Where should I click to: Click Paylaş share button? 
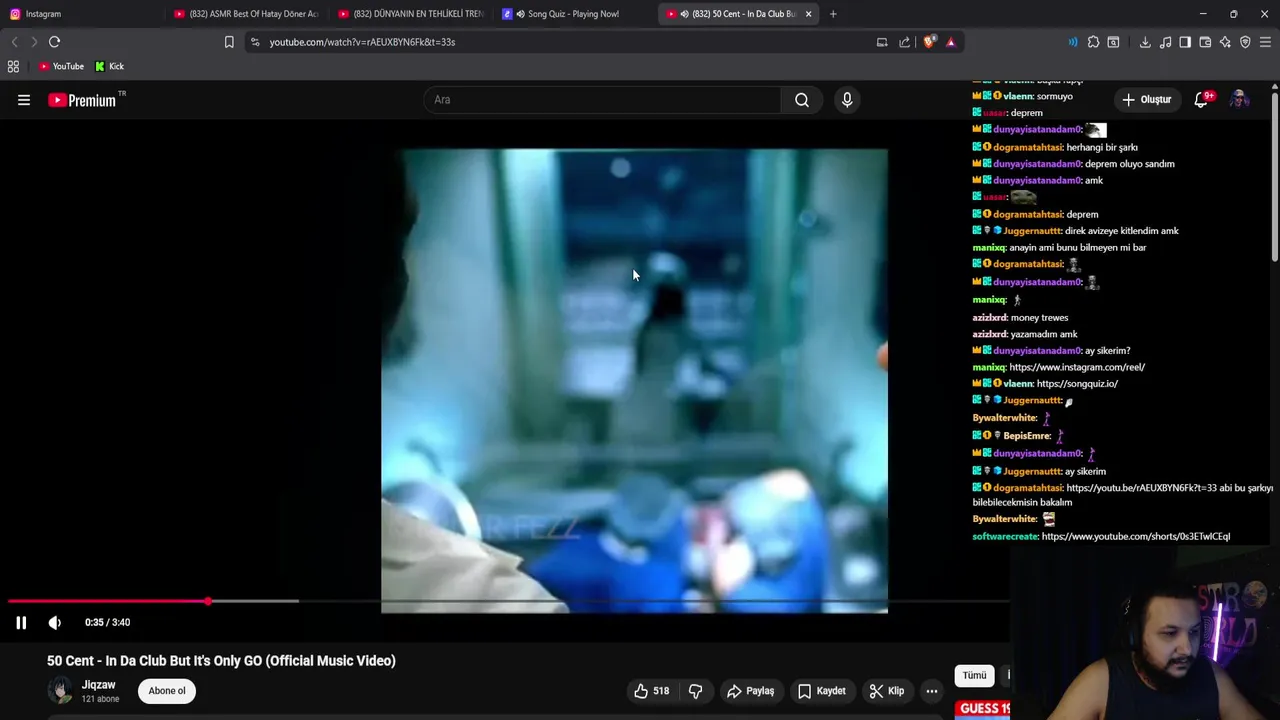click(751, 691)
